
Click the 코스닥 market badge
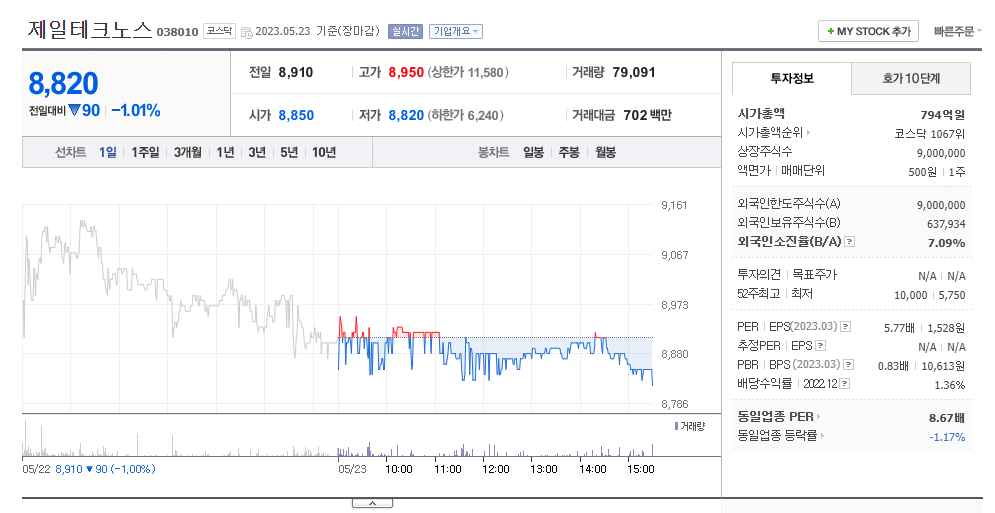(220, 31)
